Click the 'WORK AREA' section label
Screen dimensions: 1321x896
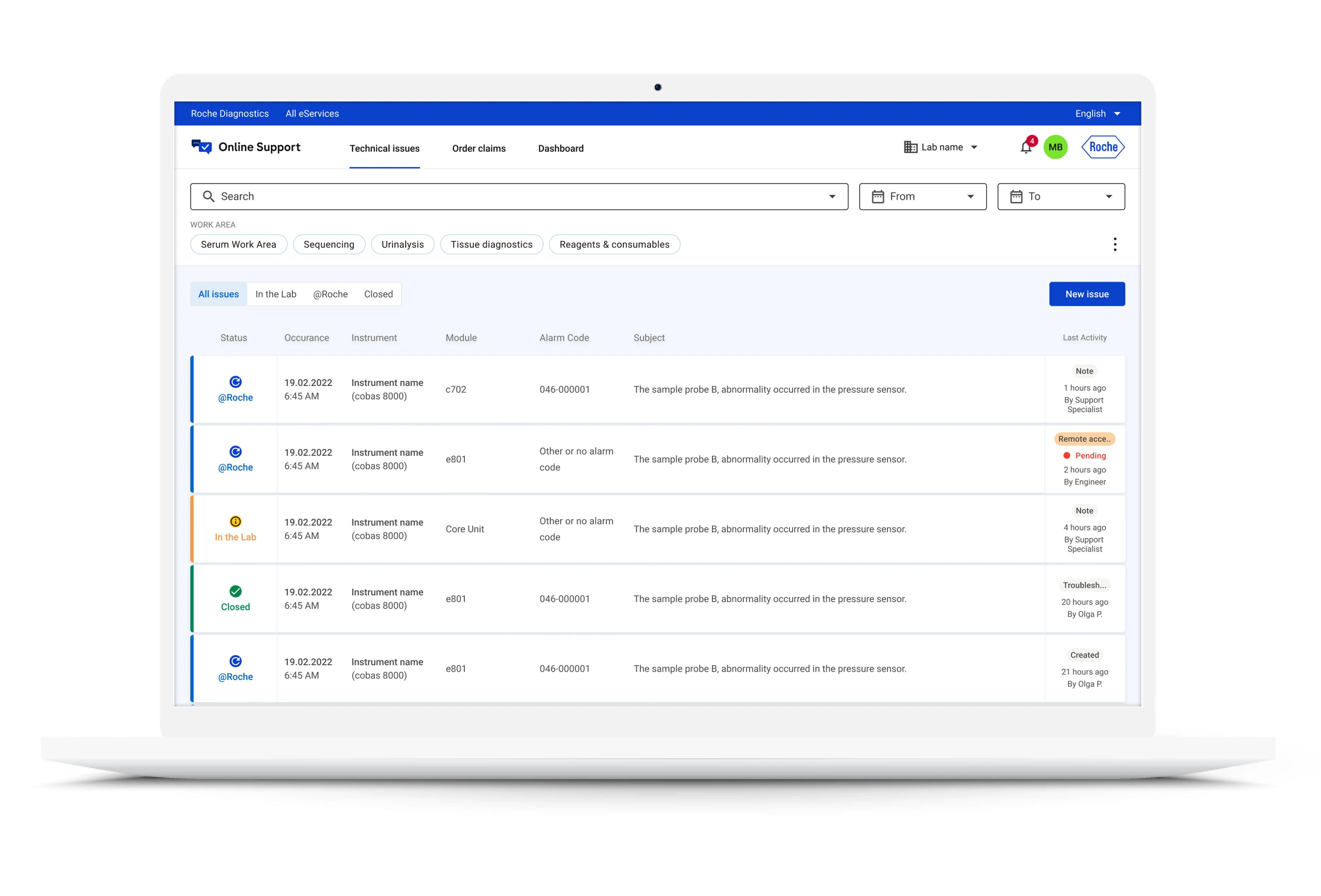213,225
